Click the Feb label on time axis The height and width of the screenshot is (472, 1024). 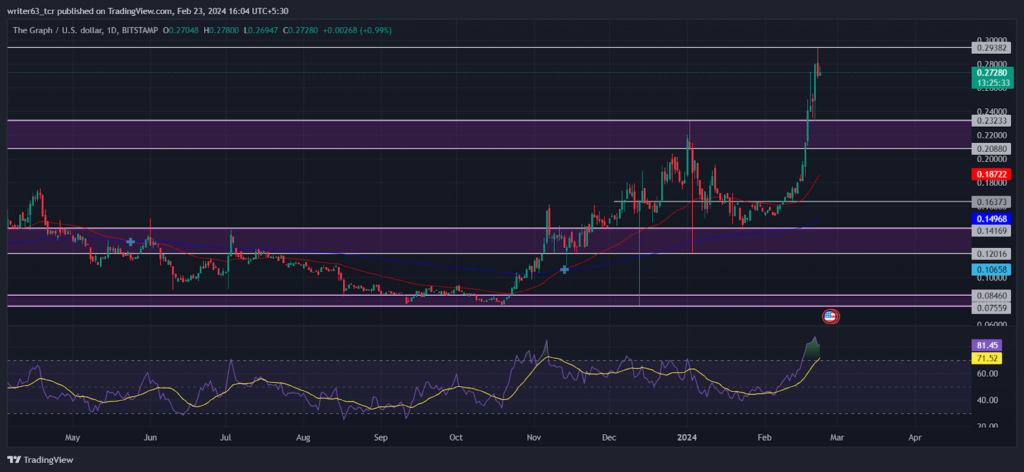pos(763,437)
